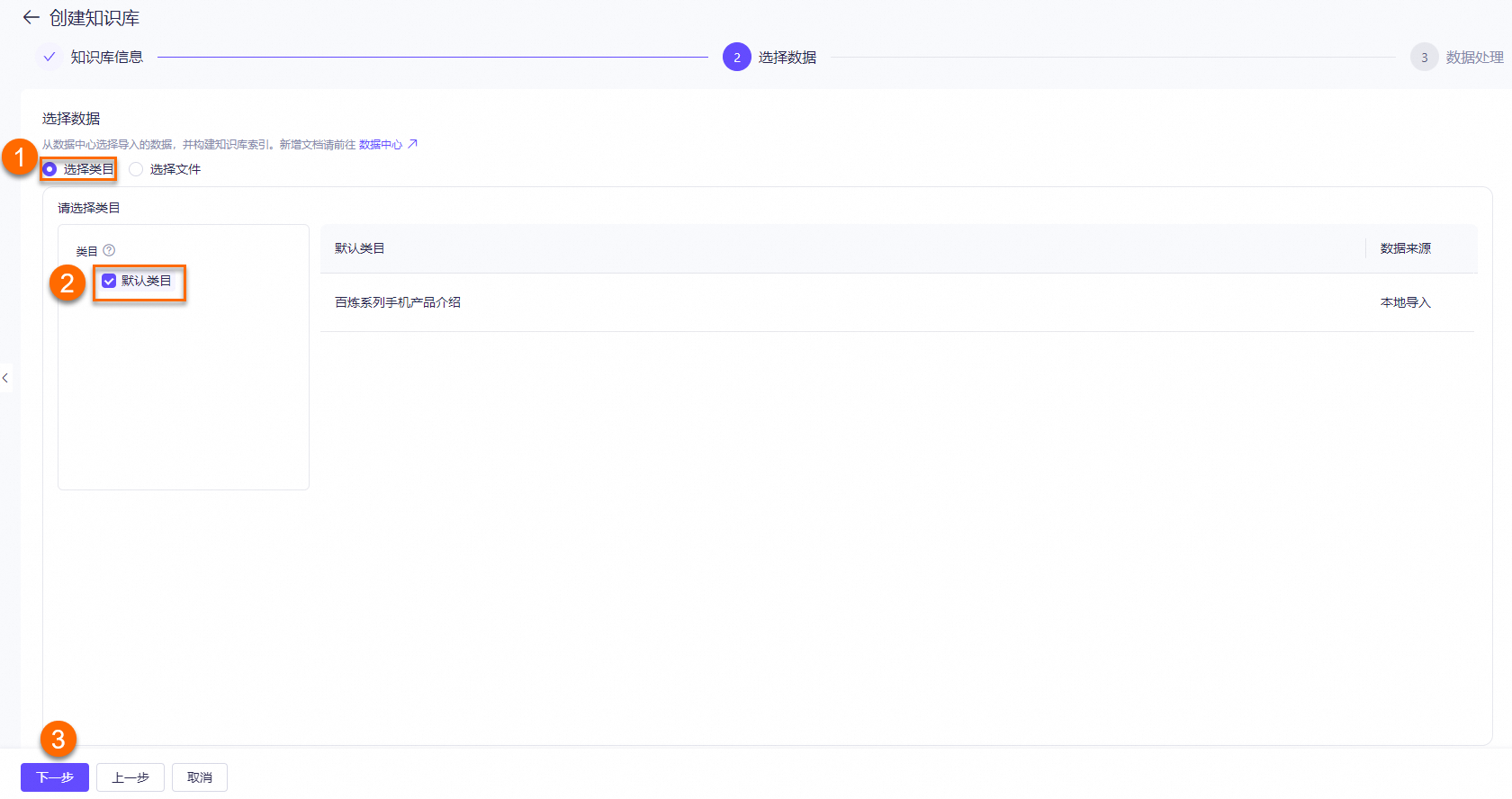Image resolution: width=1512 pixels, height=799 pixels.
Task: Go back with the 上一步 button
Action: tap(130, 777)
